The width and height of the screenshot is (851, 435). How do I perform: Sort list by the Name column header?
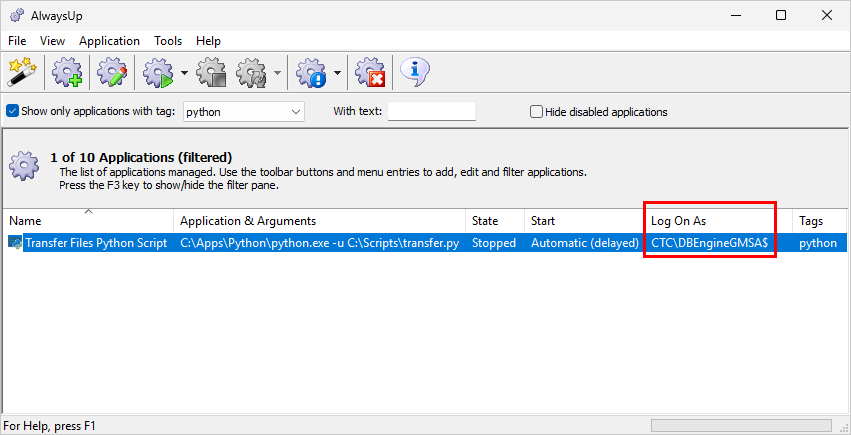88,220
